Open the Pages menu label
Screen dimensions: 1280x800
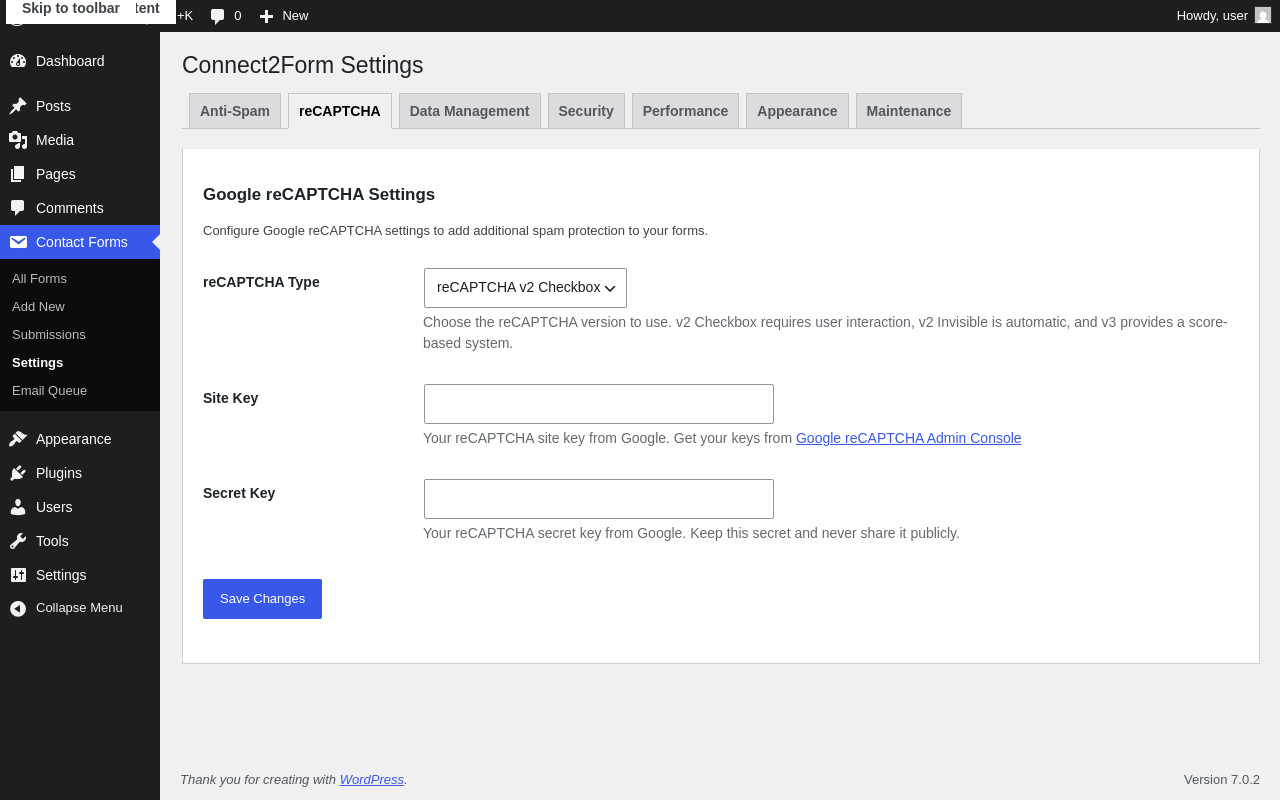tap(56, 174)
